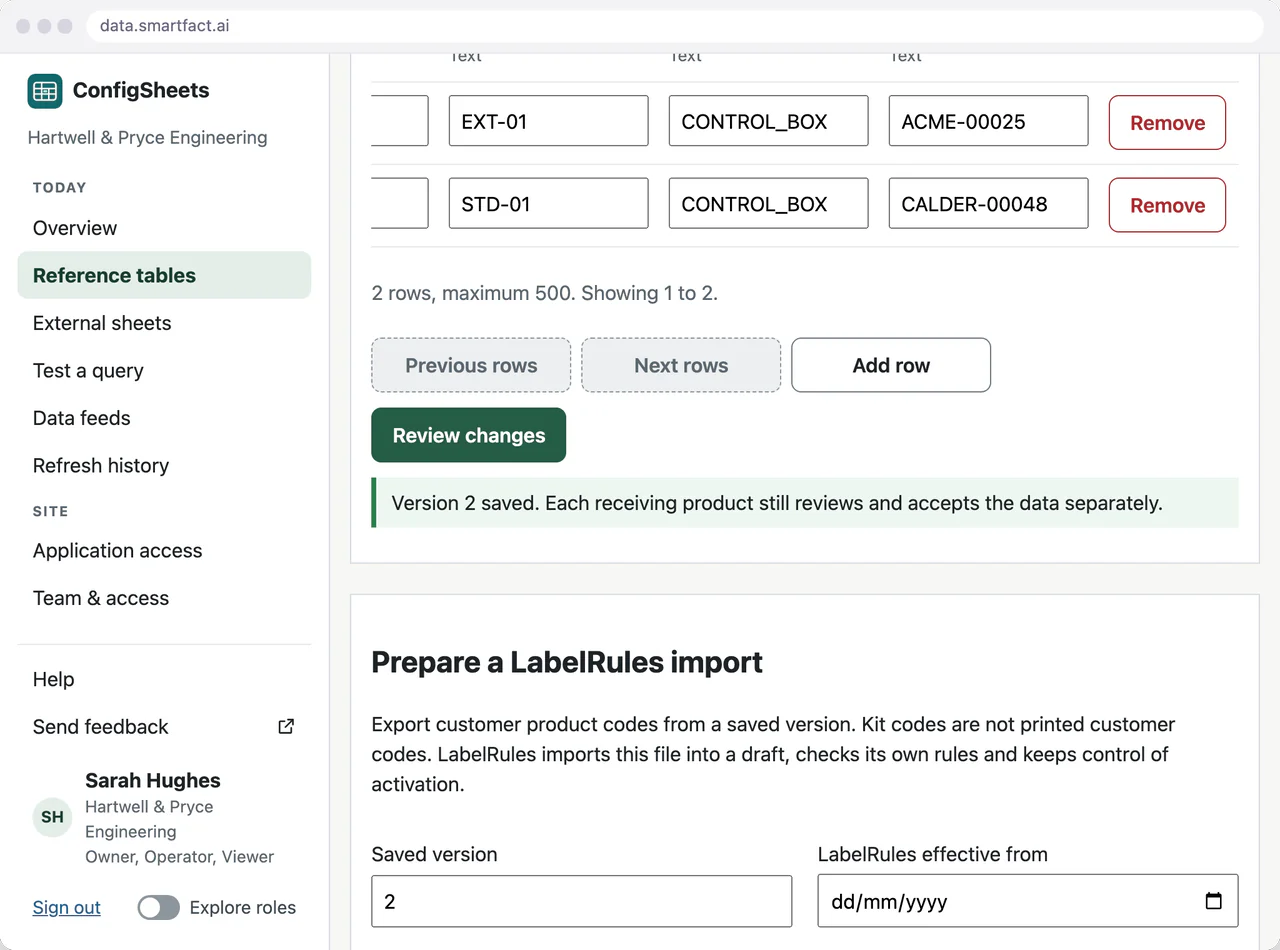Edit the ACME-00025 field
1280x950 pixels.
tap(988, 121)
